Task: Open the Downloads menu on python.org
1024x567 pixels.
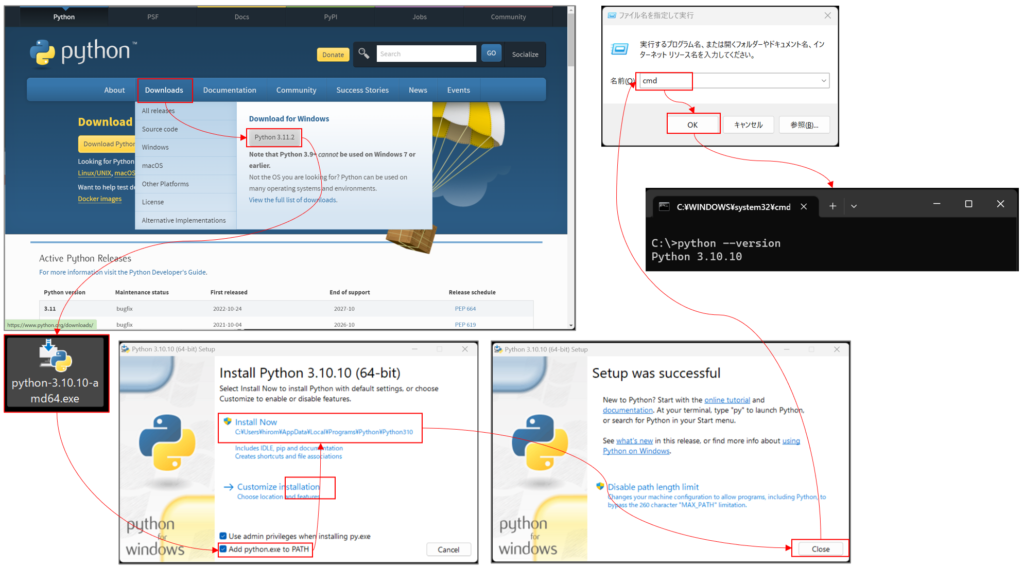Action: point(164,90)
